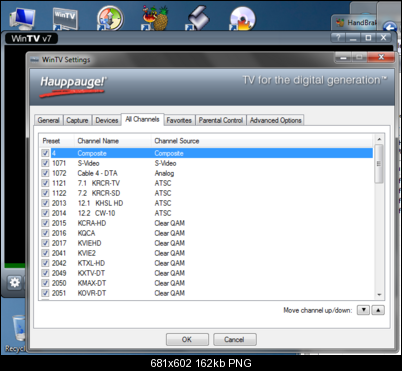
Task: Uncheck the S-Video preset 1071 checkbox
Action: pos(45,163)
